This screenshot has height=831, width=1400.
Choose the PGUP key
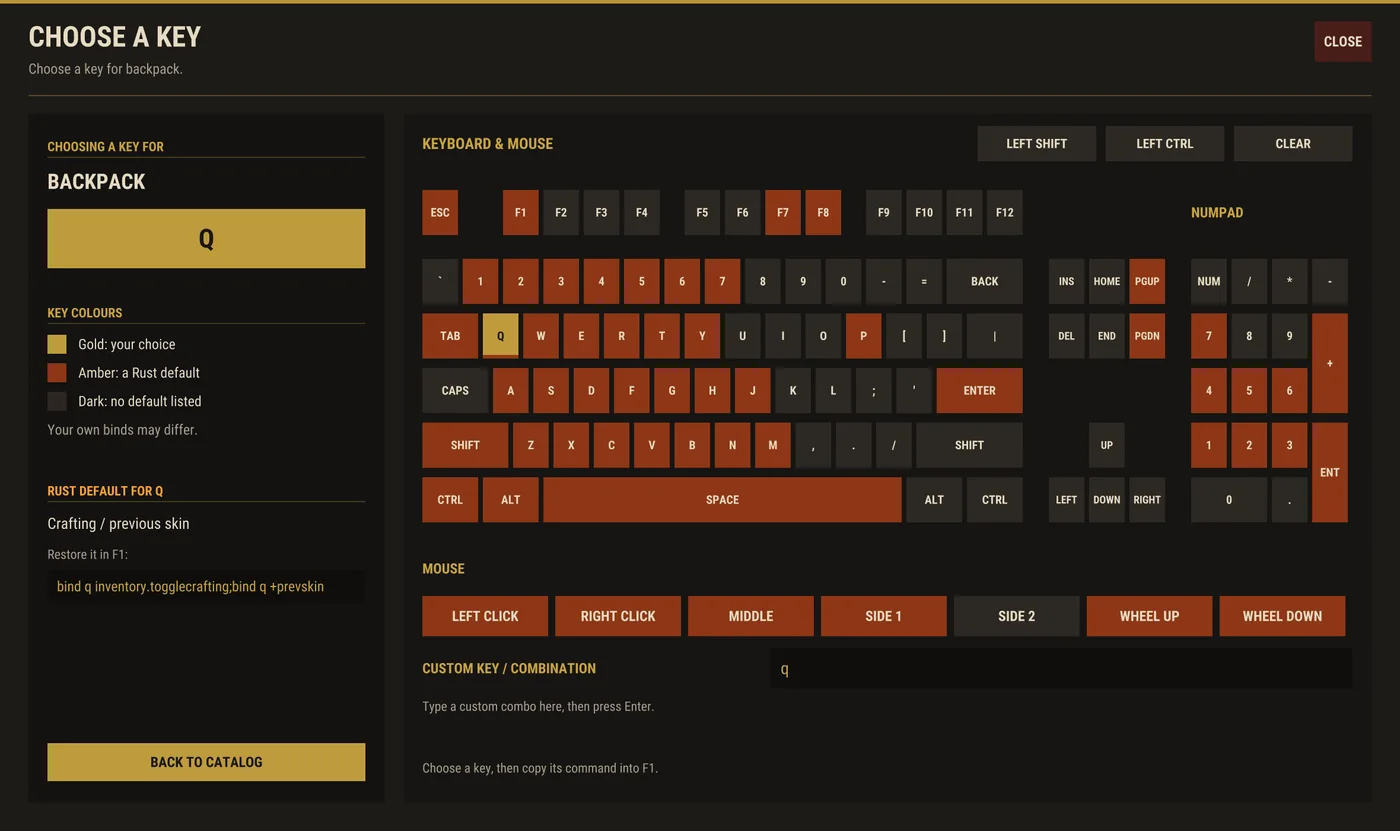tap(1147, 281)
